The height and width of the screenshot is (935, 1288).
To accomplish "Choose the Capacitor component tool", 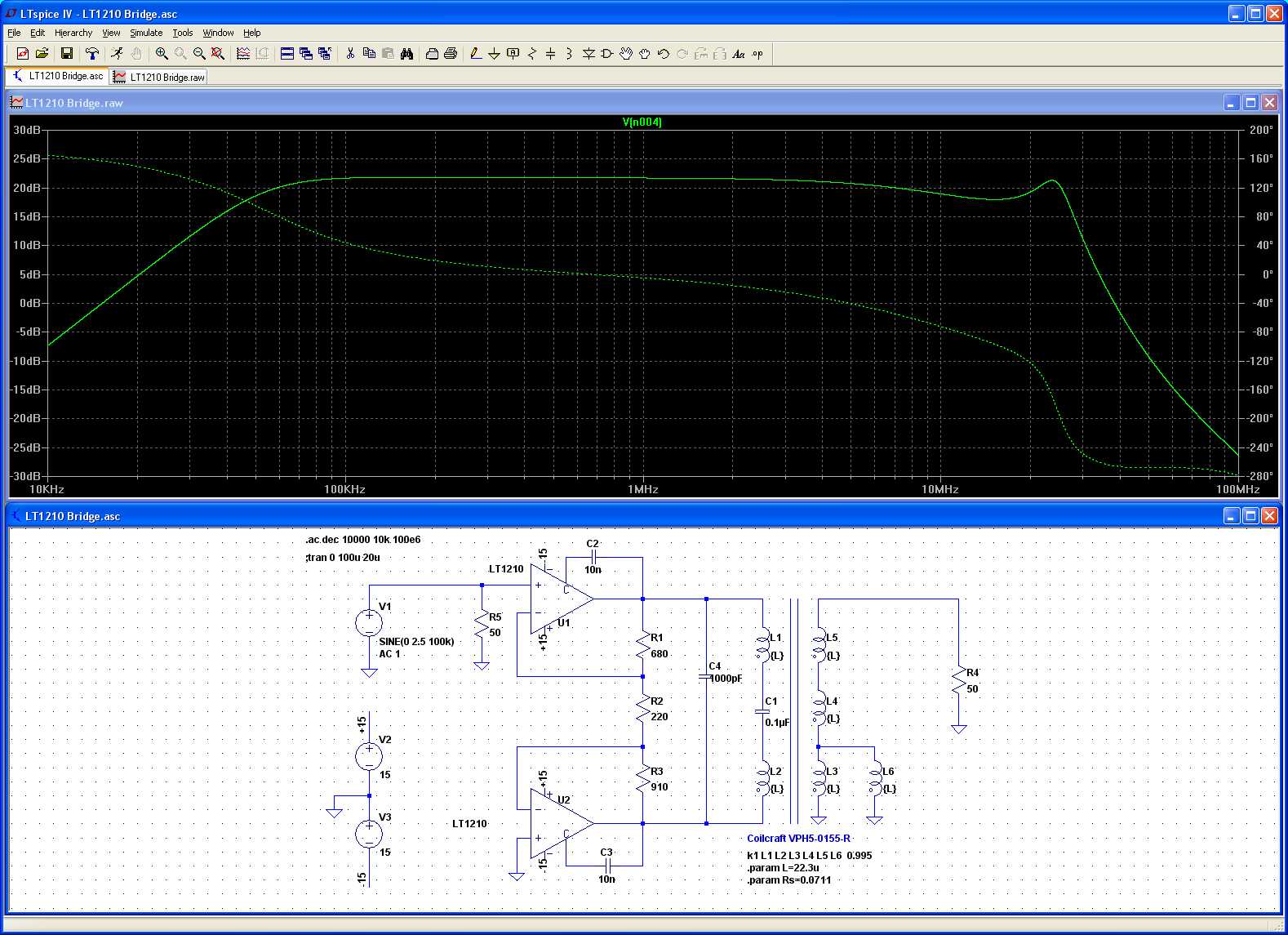I will pyautogui.click(x=550, y=54).
